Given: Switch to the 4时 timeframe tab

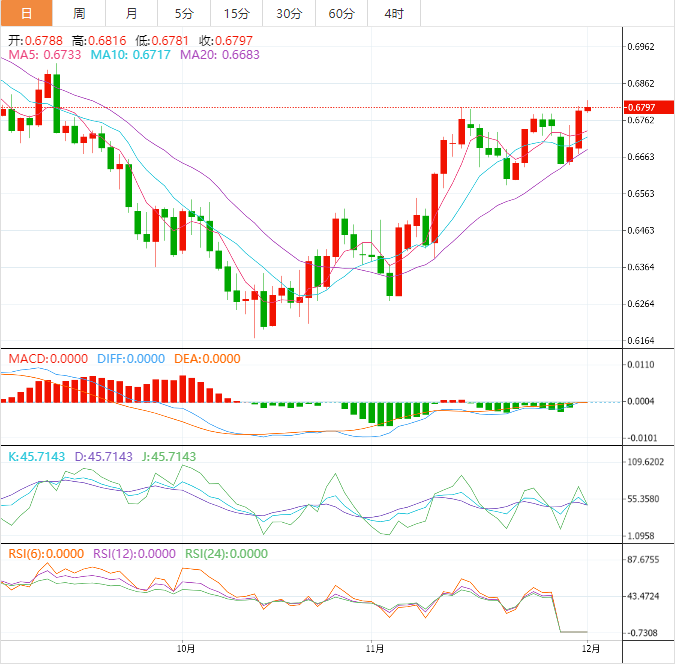Looking at the screenshot, I should (394, 13).
